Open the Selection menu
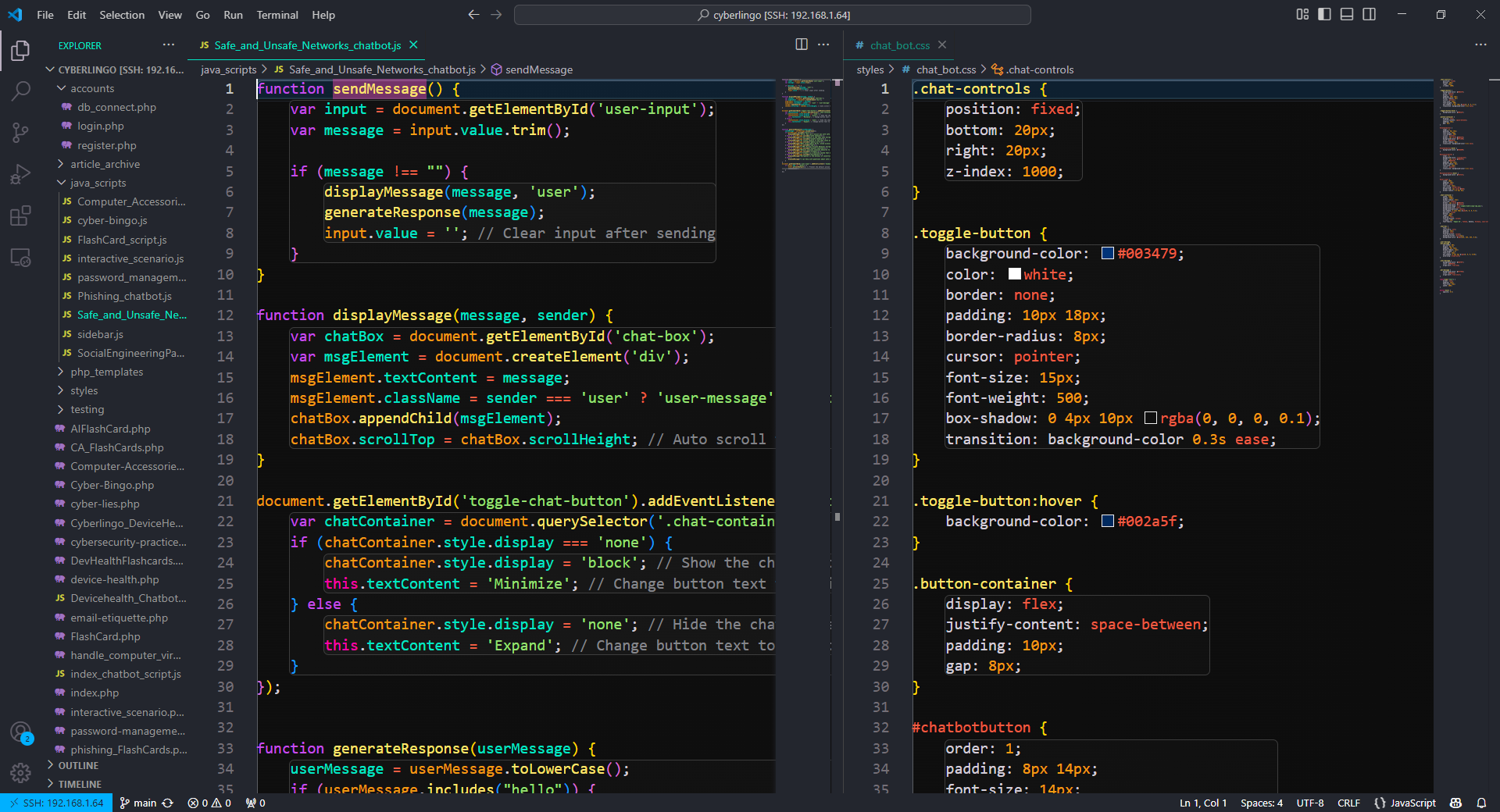 (122, 15)
